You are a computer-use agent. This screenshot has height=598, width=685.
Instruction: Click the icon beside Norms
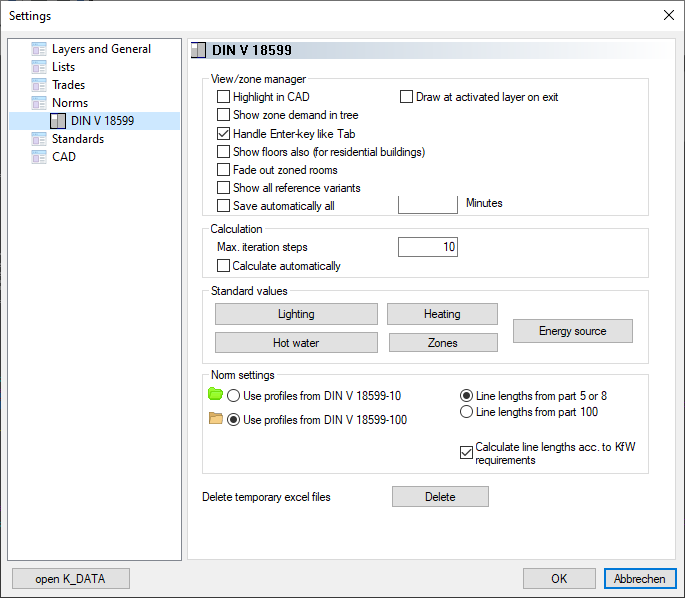point(39,103)
